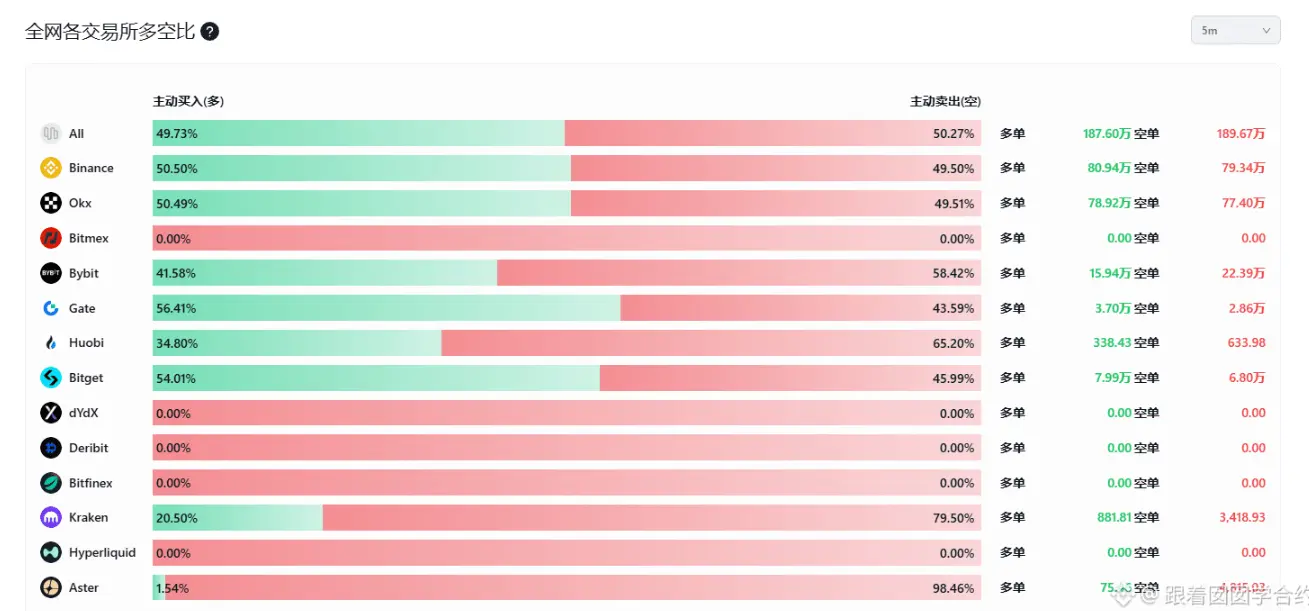This screenshot has width=1309, height=611.
Task: Click the Gate exchange logo
Action: [51, 308]
